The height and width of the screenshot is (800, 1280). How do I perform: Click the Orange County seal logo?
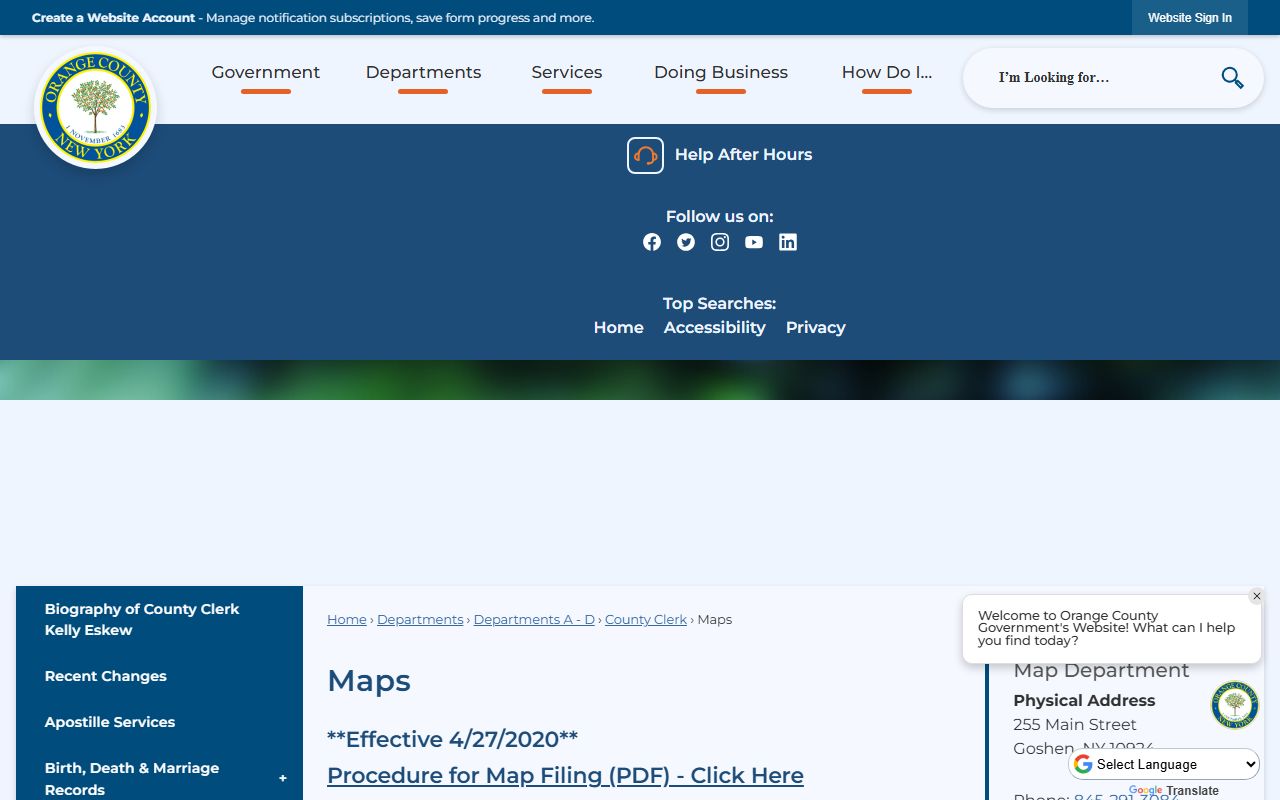(x=96, y=108)
